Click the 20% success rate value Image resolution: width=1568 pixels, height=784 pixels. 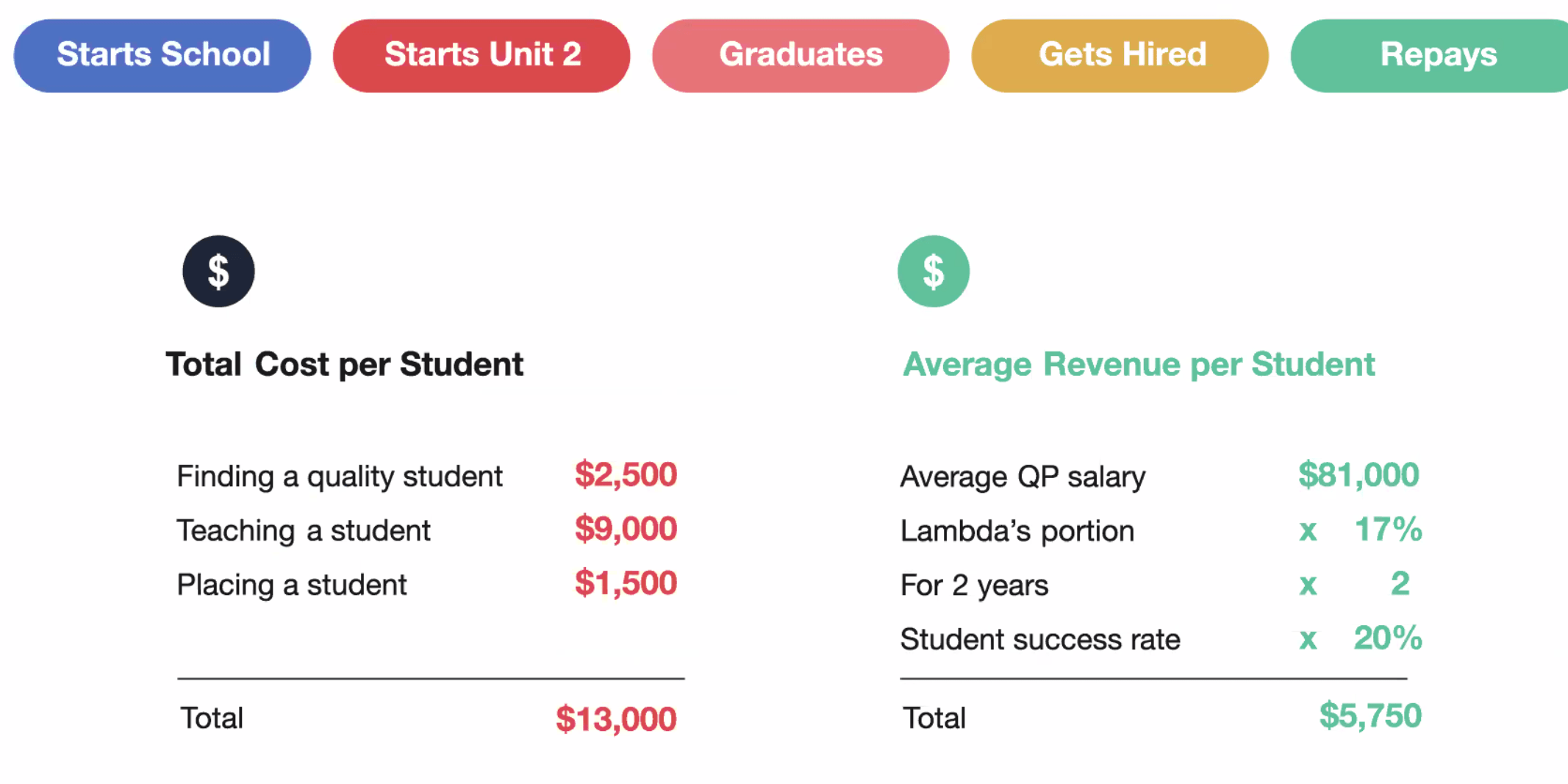click(x=1387, y=638)
